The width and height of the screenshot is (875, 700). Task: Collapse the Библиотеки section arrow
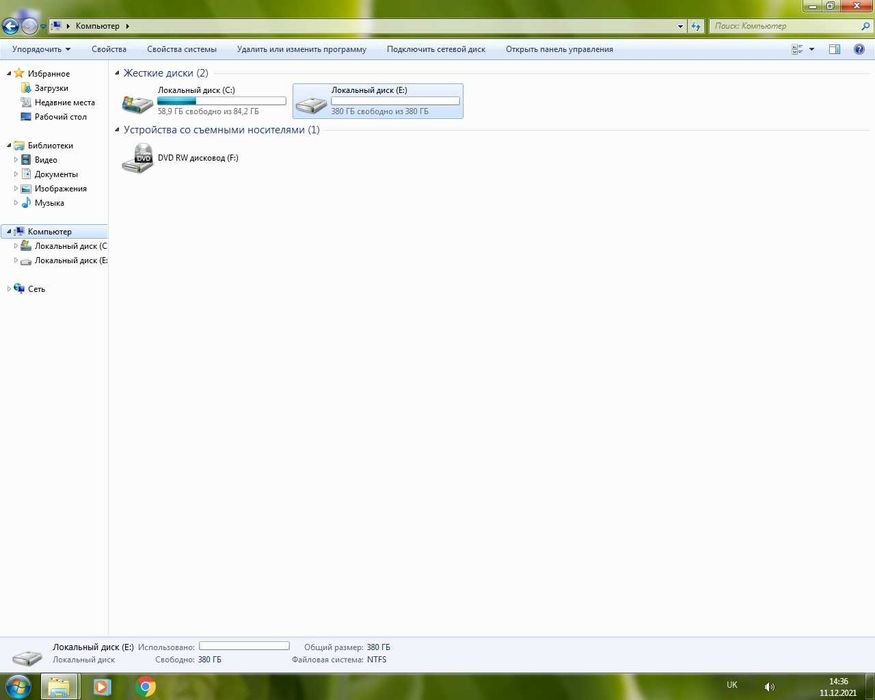[8, 145]
